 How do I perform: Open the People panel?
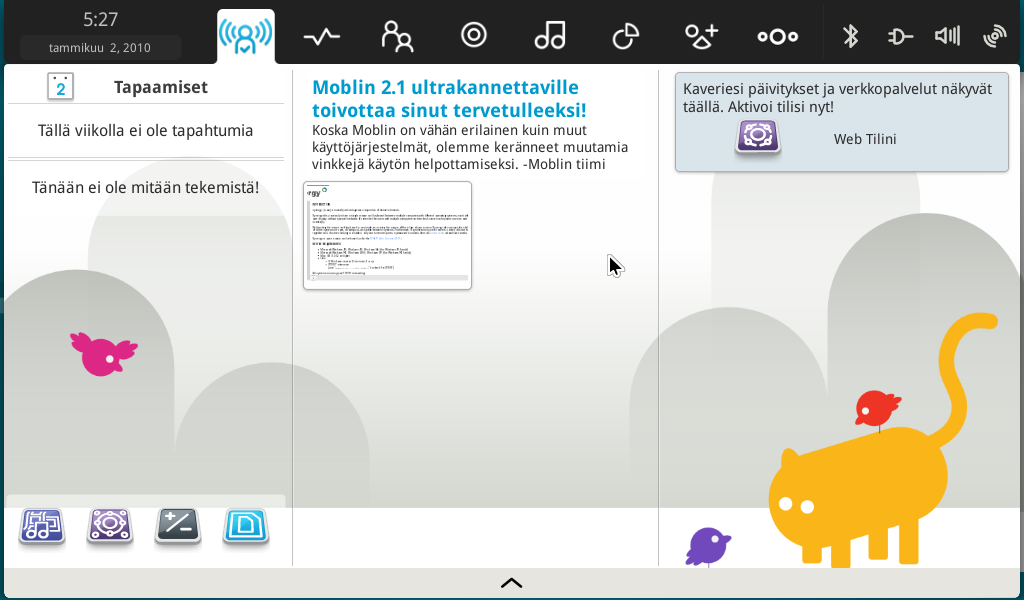(397, 36)
